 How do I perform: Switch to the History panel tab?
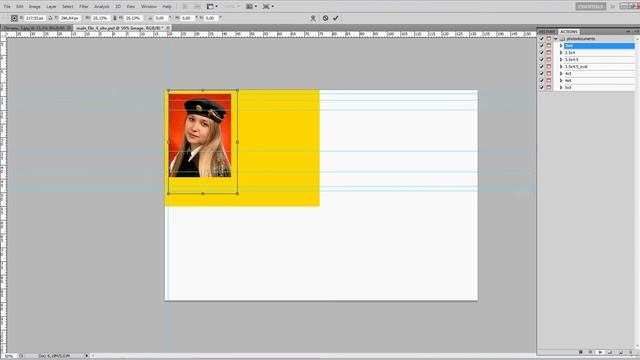pyautogui.click(x=547, y=31)
